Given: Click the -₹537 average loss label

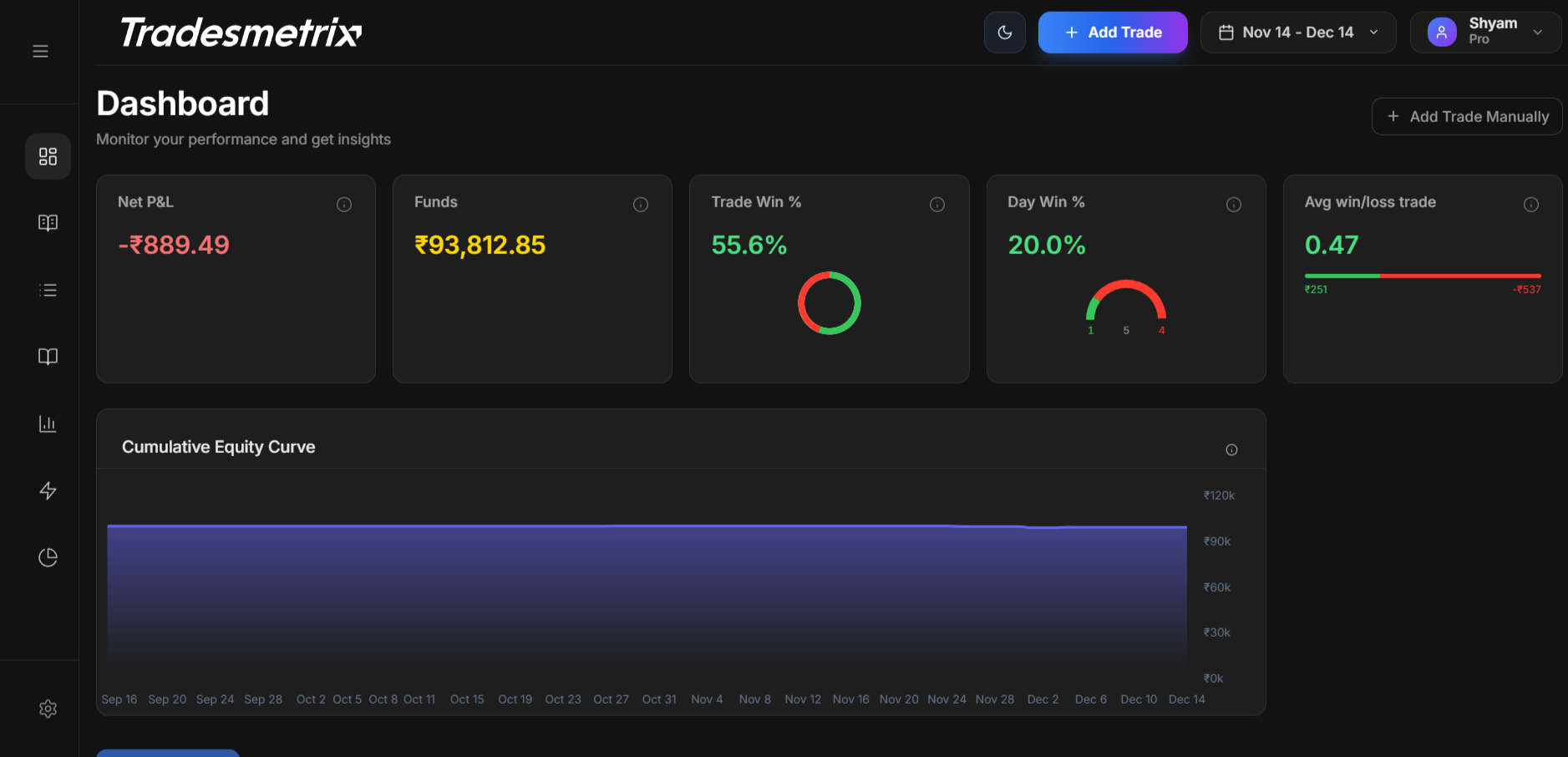Looking at the screenshot, I should (1527, 290).
